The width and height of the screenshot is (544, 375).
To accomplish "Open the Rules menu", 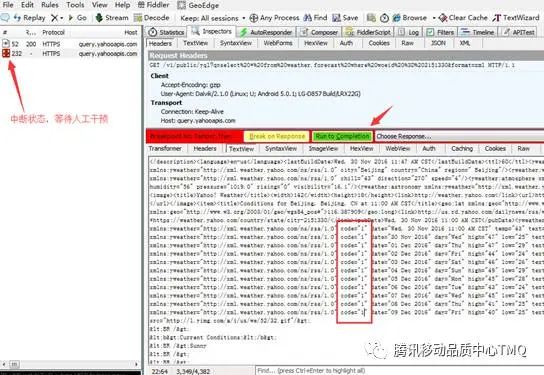I will tap(50, 5).
